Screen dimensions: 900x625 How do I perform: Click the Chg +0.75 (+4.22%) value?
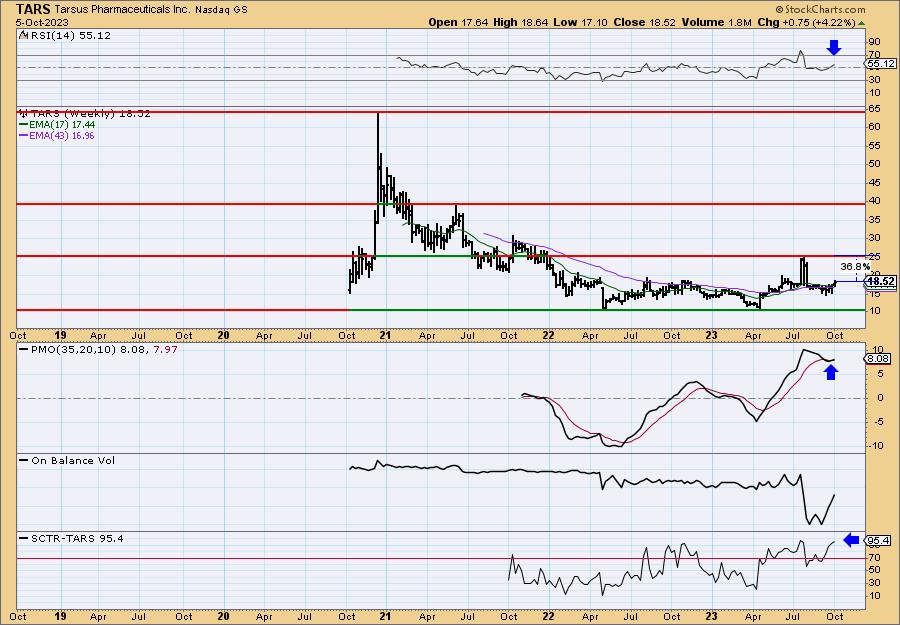coord(806,22)
